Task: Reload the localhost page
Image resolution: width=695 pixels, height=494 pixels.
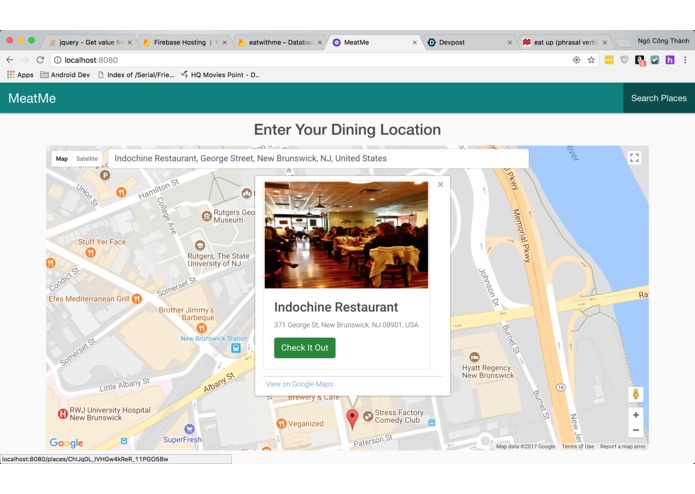Action: [40, 60]
